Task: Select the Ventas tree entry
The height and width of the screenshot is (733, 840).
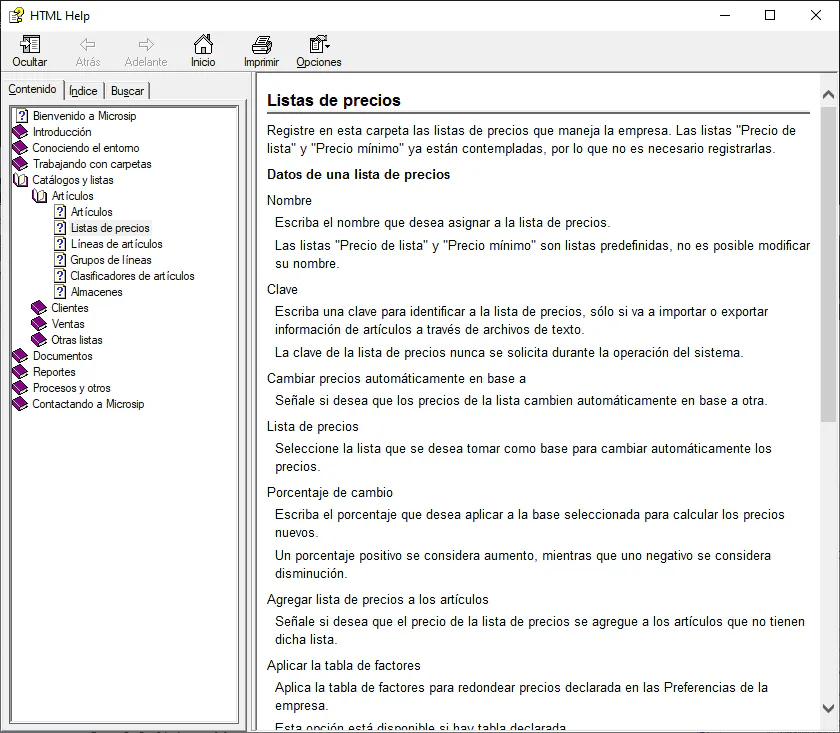Action: 68,324
